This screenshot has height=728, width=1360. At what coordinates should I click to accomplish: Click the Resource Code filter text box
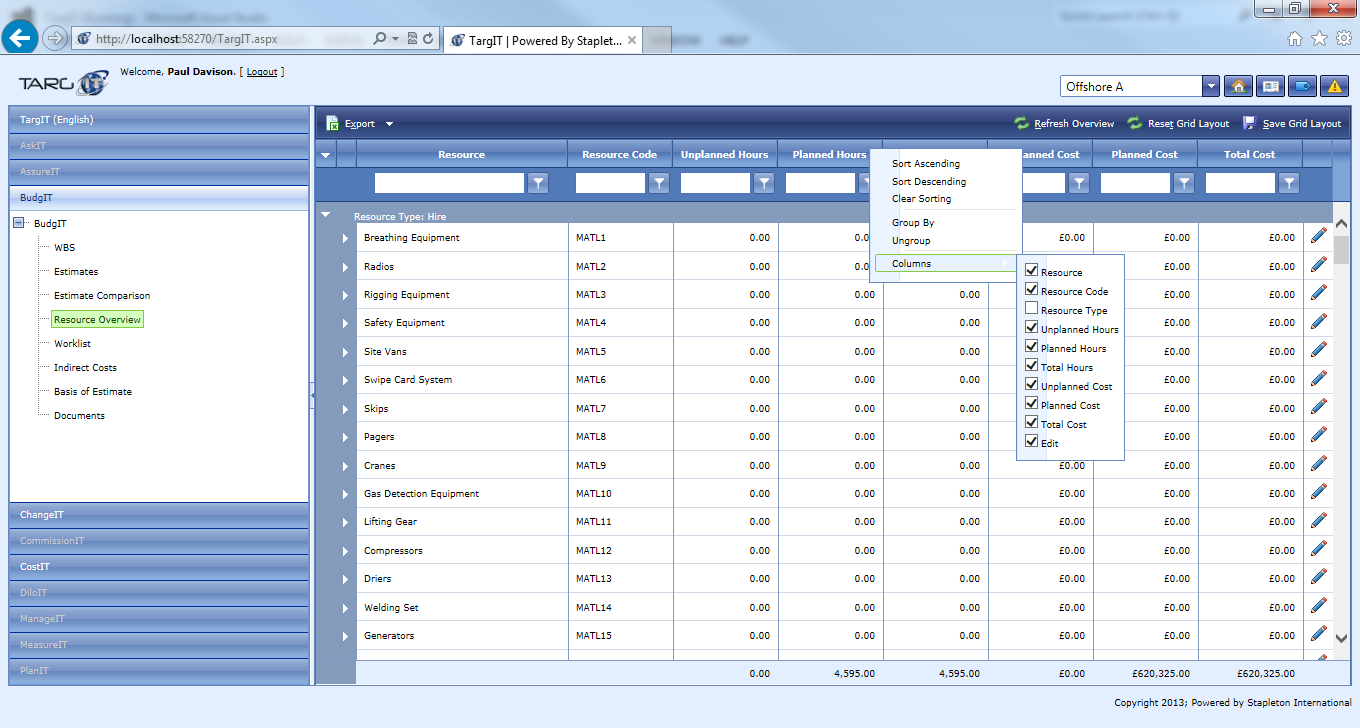click(x=611, y=183)
